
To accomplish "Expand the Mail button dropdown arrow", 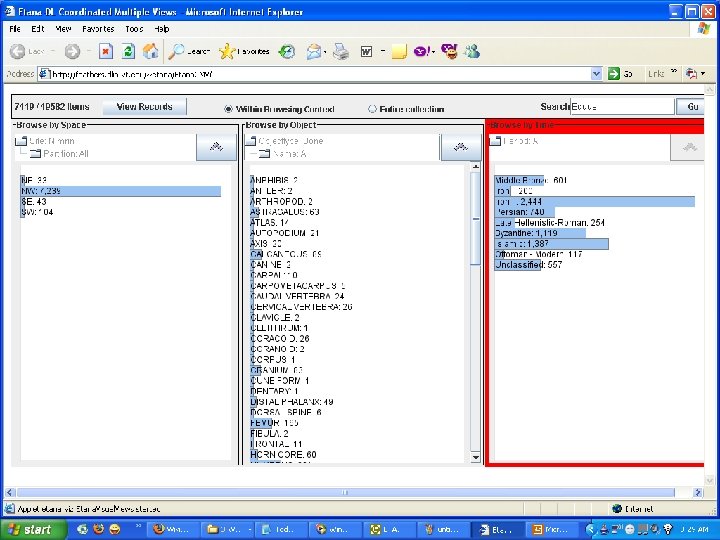I will 325,52.
